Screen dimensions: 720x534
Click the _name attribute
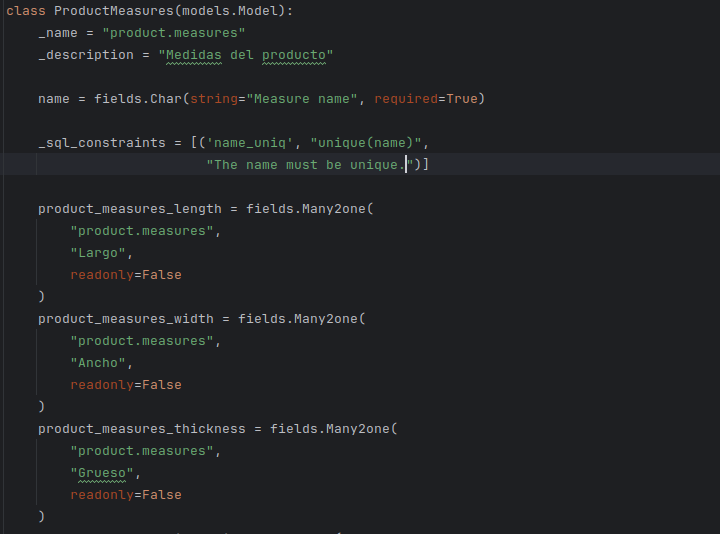pos(58,33)
